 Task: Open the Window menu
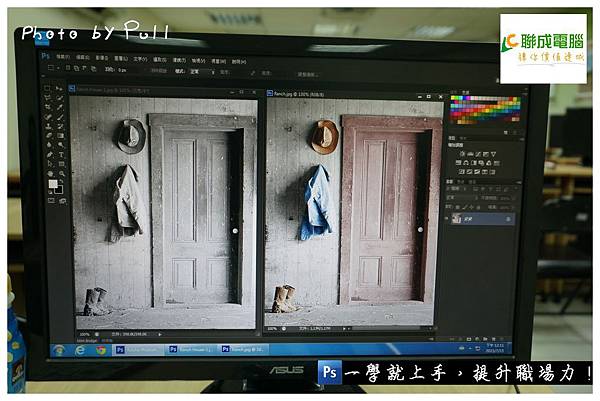(x=218, y=61)
